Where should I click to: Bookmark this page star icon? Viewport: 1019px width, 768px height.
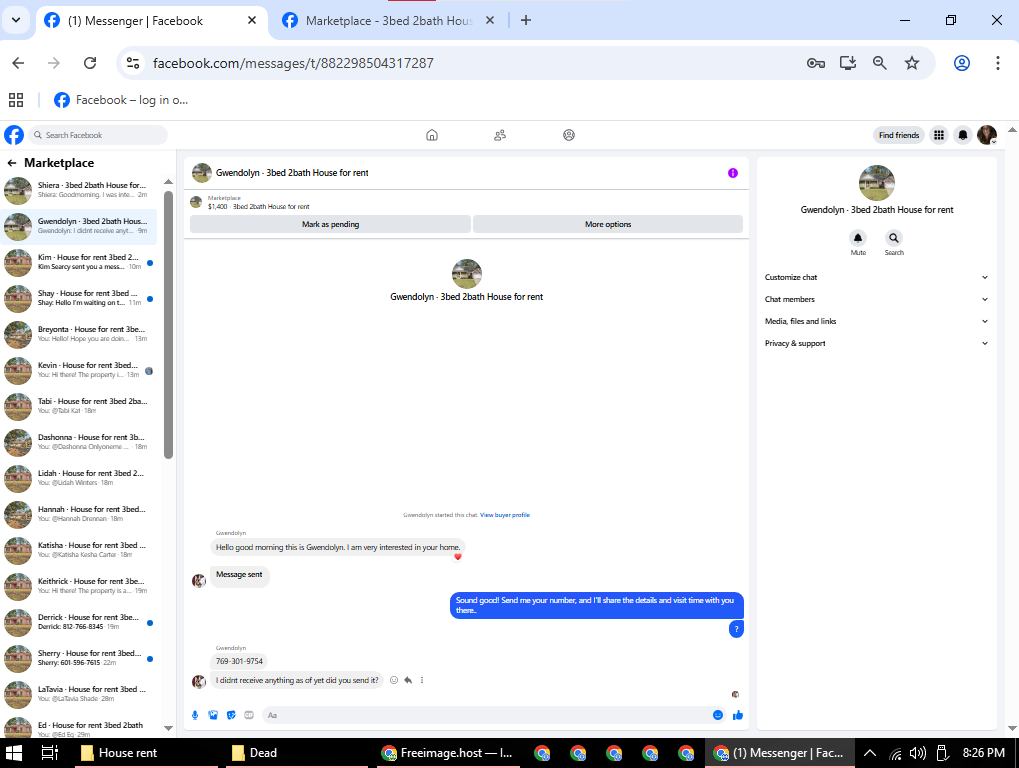[912, 63]
